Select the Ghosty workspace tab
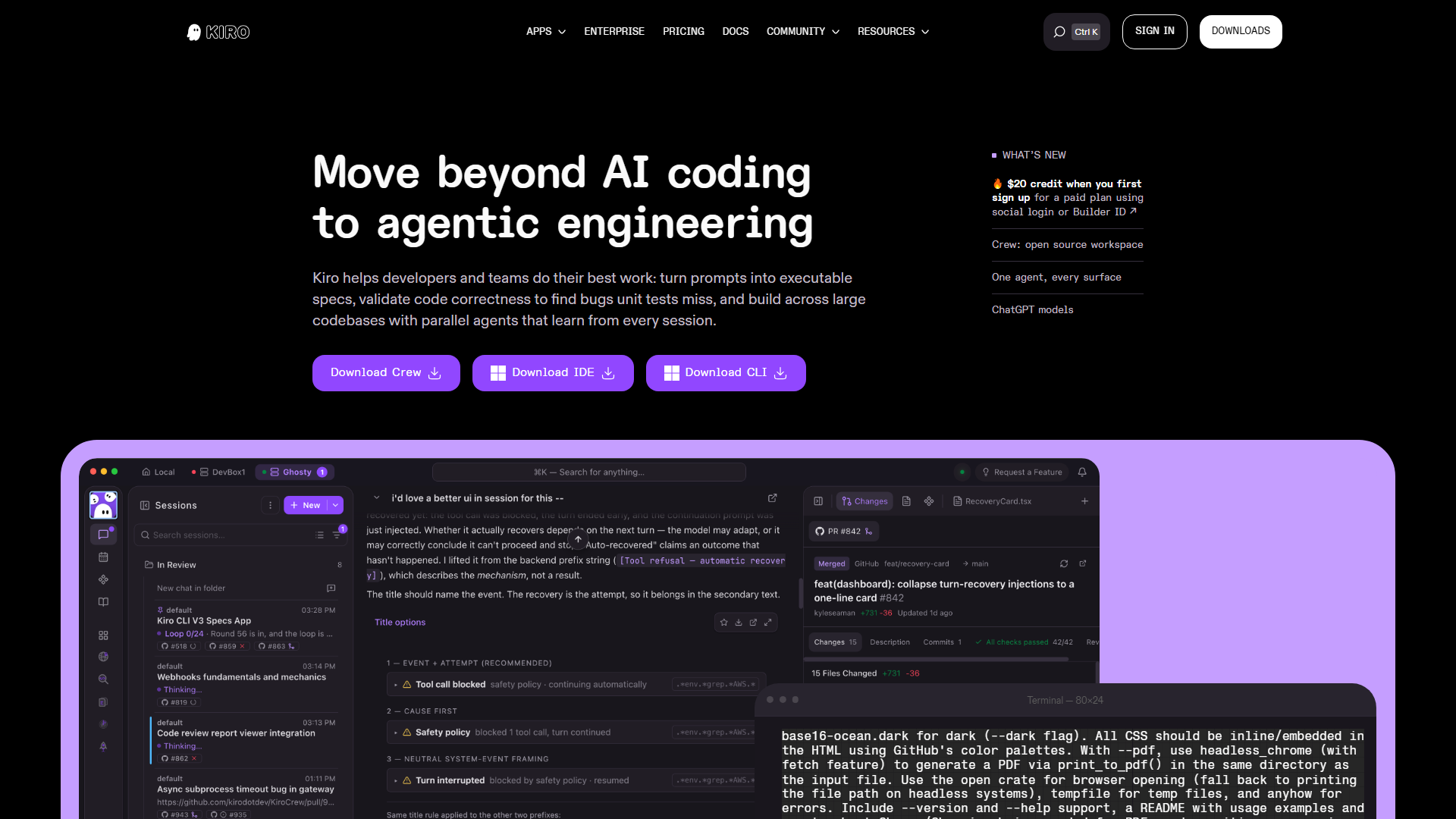This screenshot has height=819, width=1456. [295, 472]
